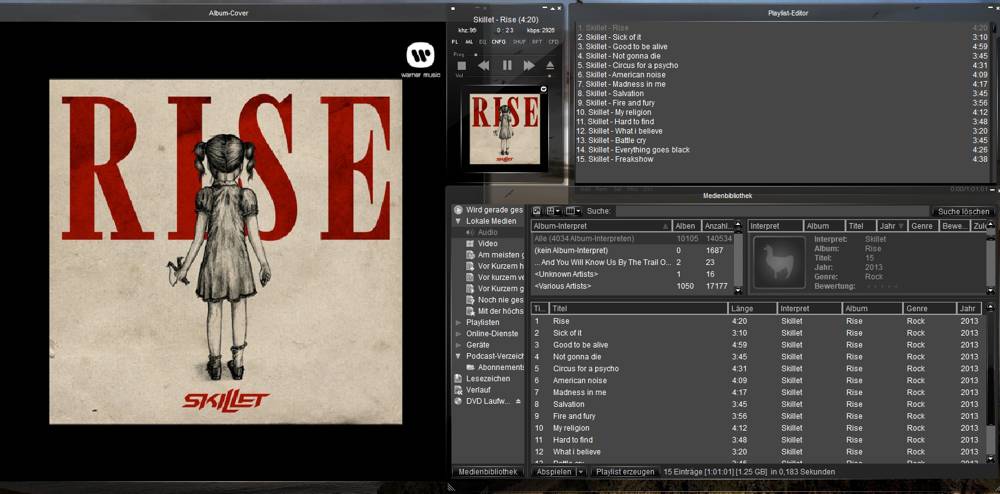Image resolution: width=1000 pixels, height=494 pixels.
Task: Click the eject icon next to DVD Laufwerk
Action: pyautogui.click(x=518, y=401)
